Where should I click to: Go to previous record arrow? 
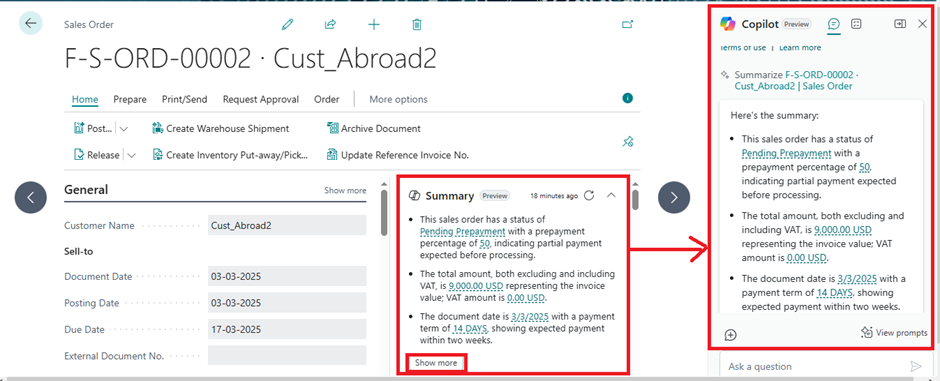tap(31, 197)
